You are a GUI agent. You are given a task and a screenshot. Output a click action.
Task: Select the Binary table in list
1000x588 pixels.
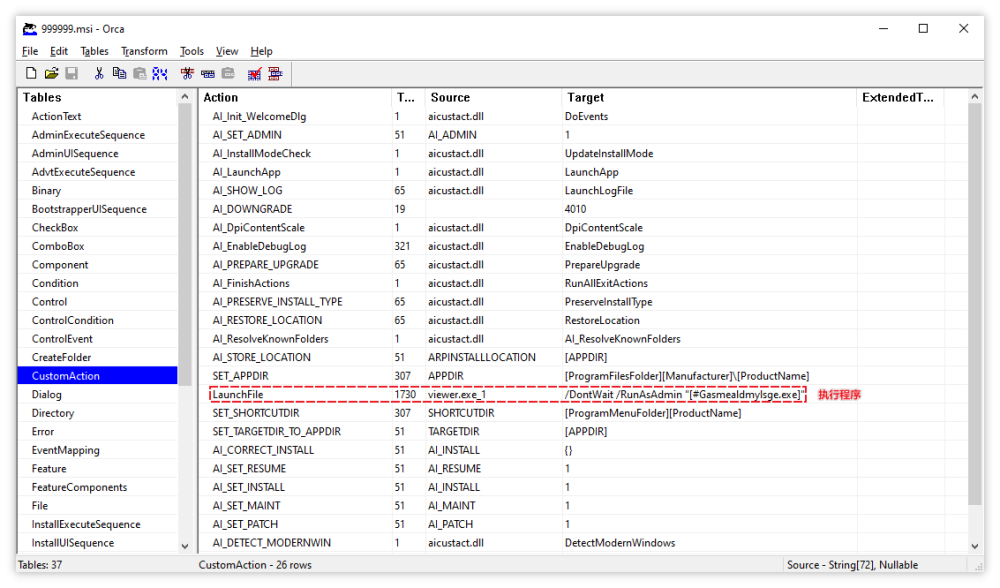(x=47, y=191)
